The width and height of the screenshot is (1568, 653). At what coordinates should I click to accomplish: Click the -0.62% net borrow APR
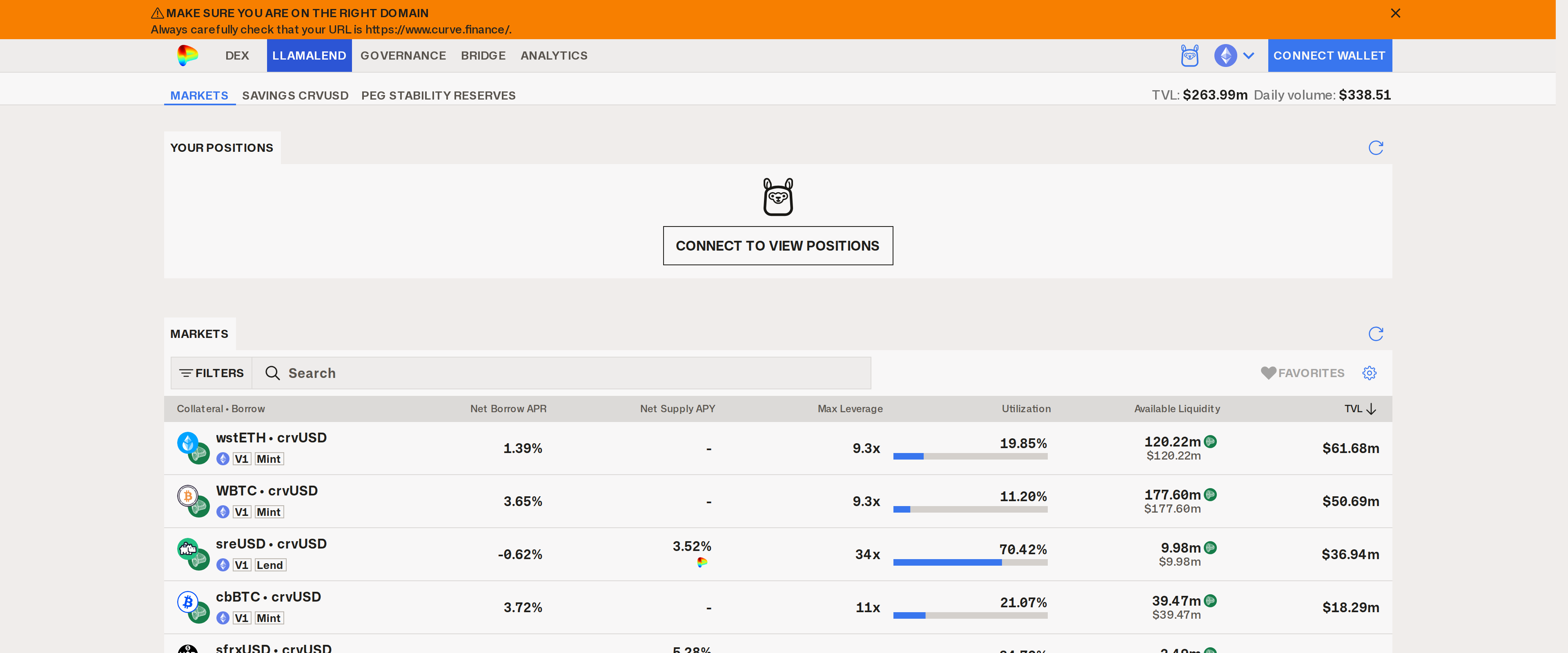pos(520,554)
